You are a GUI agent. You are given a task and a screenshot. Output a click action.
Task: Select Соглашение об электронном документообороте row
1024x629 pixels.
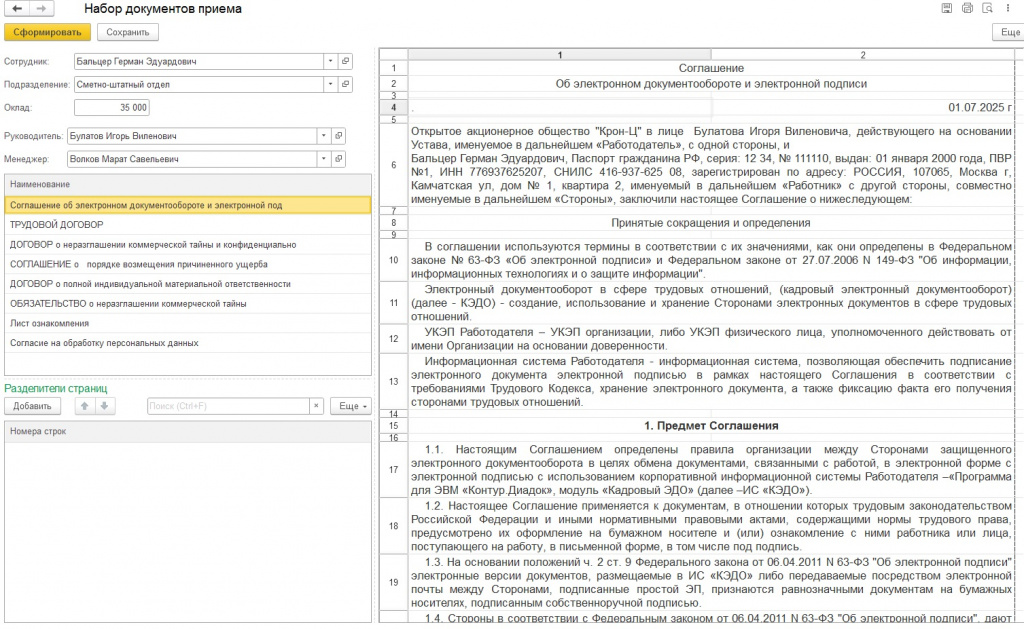pos(188,205)
